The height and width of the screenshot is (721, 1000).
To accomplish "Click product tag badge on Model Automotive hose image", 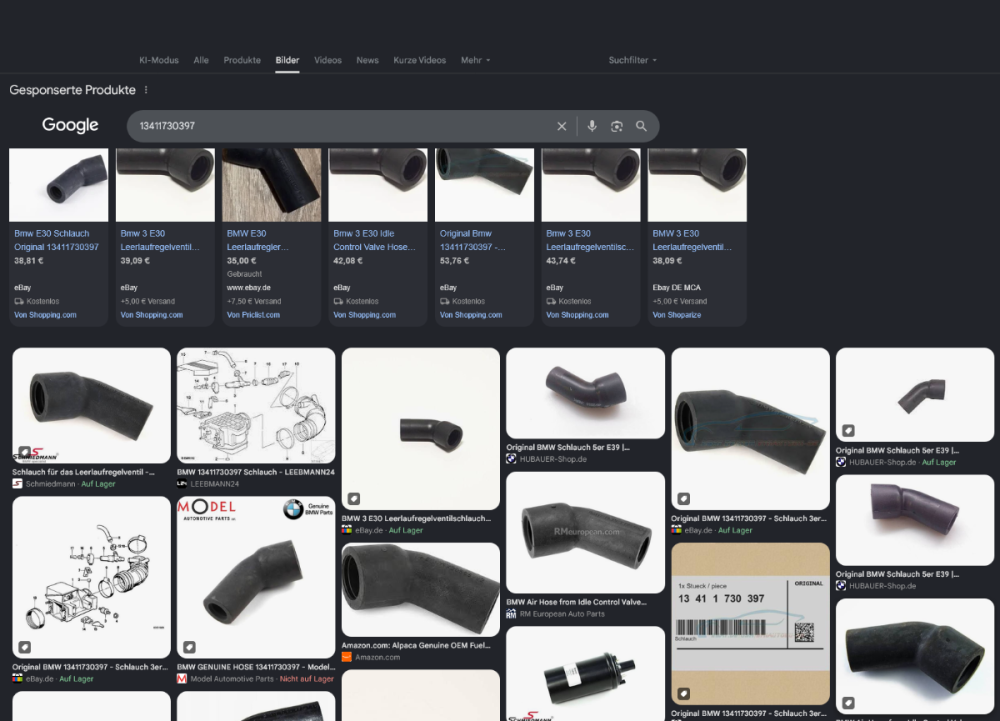I will [189, 647].
